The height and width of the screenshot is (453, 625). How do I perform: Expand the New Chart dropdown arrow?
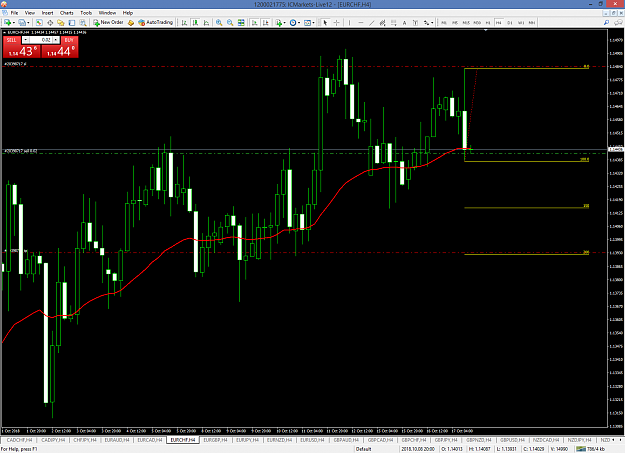(14, 23)
